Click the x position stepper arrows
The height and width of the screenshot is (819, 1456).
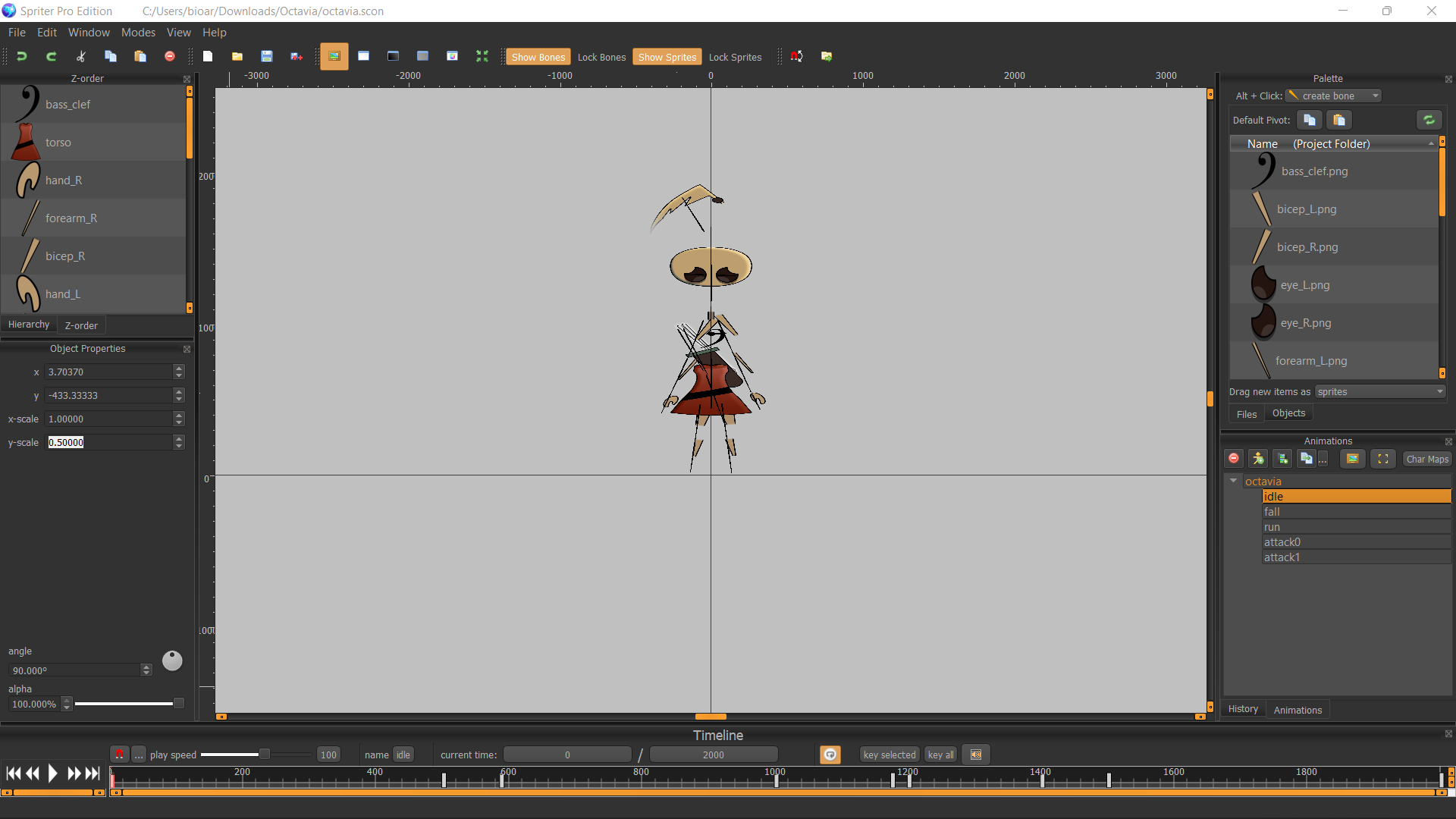point(179,372)
